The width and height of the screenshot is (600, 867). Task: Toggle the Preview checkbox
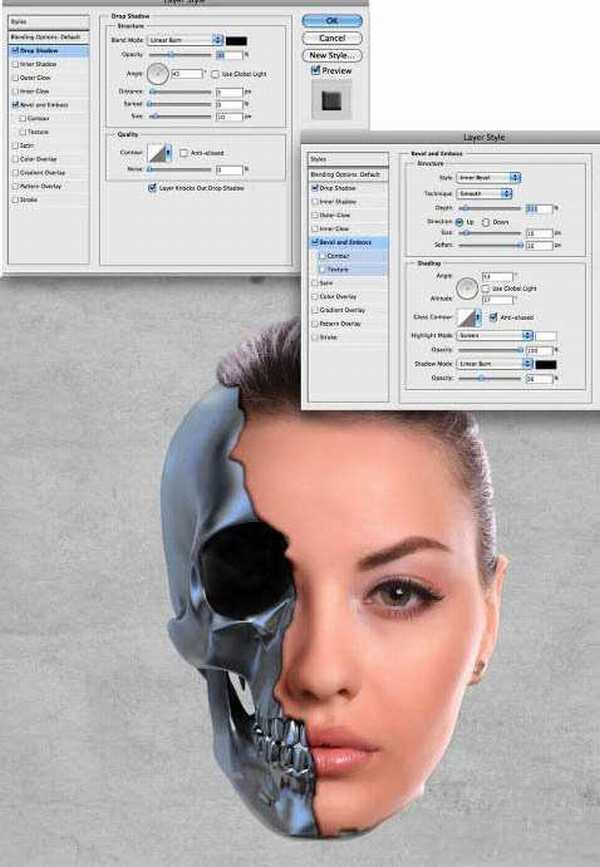click(316, 71)
